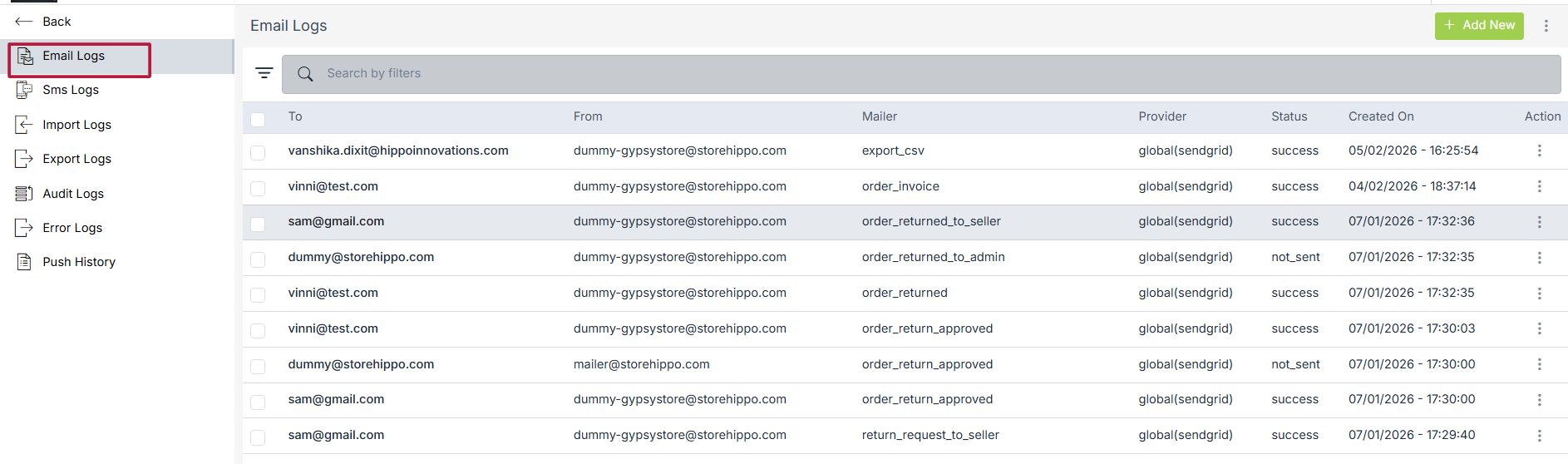
Task: Go to Export Logs section
Action: (76, 159)
